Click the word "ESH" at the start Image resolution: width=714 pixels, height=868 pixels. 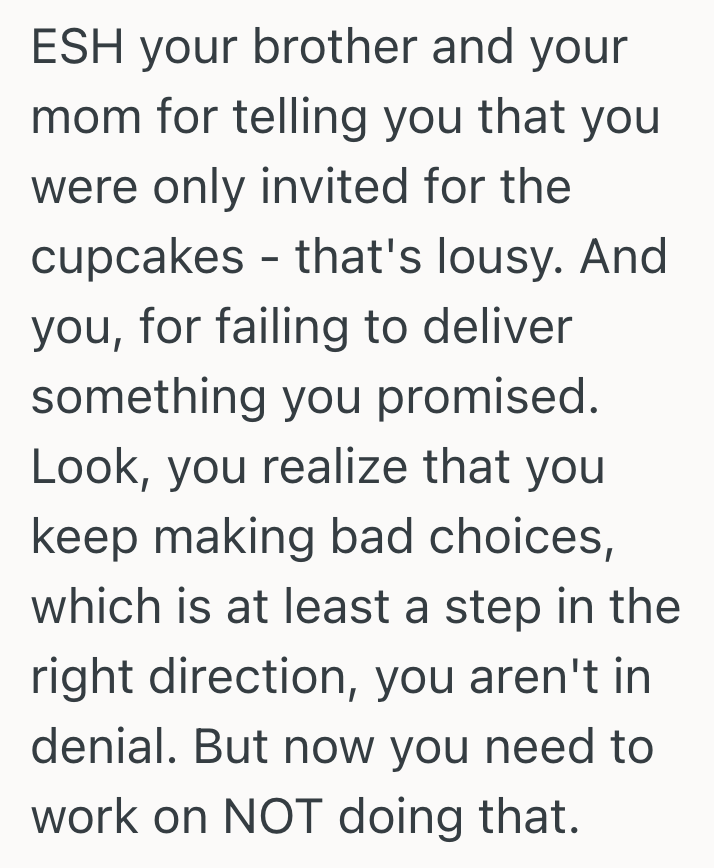(76, 49)
